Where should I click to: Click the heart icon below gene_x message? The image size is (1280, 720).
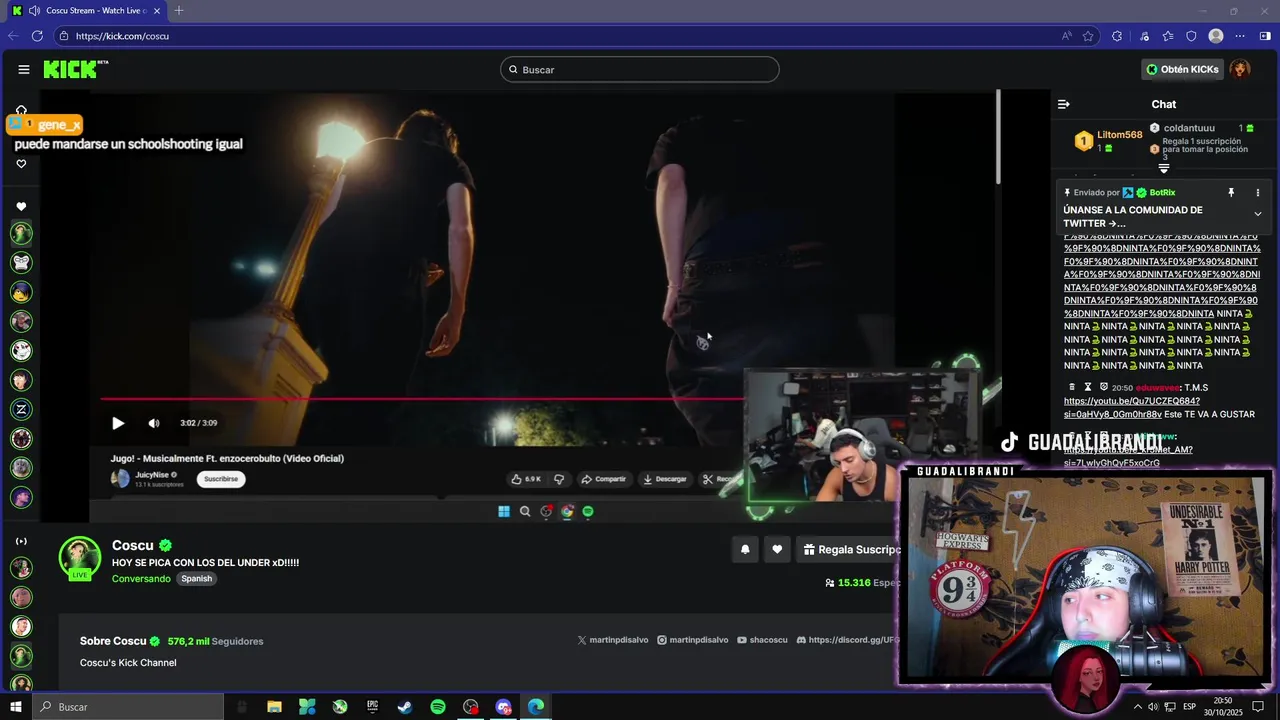[x=21, y=164]
